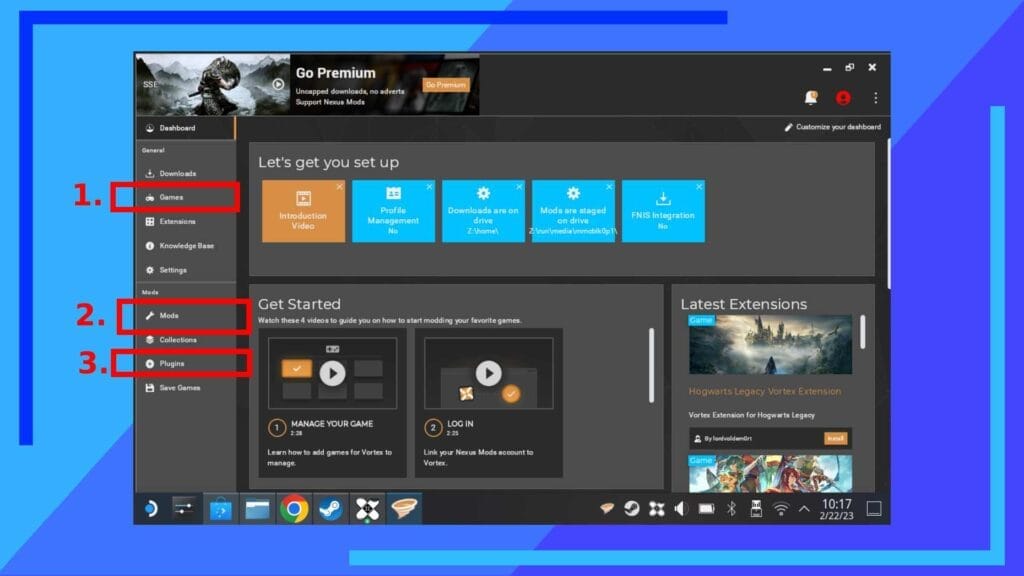Expand the hidden system tray icons arrow

tap(804, 509)
